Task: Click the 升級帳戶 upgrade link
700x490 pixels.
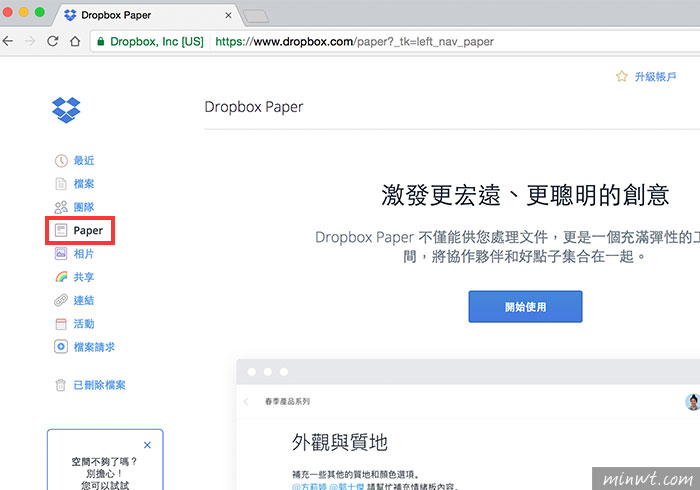Action: pos(655,77)
